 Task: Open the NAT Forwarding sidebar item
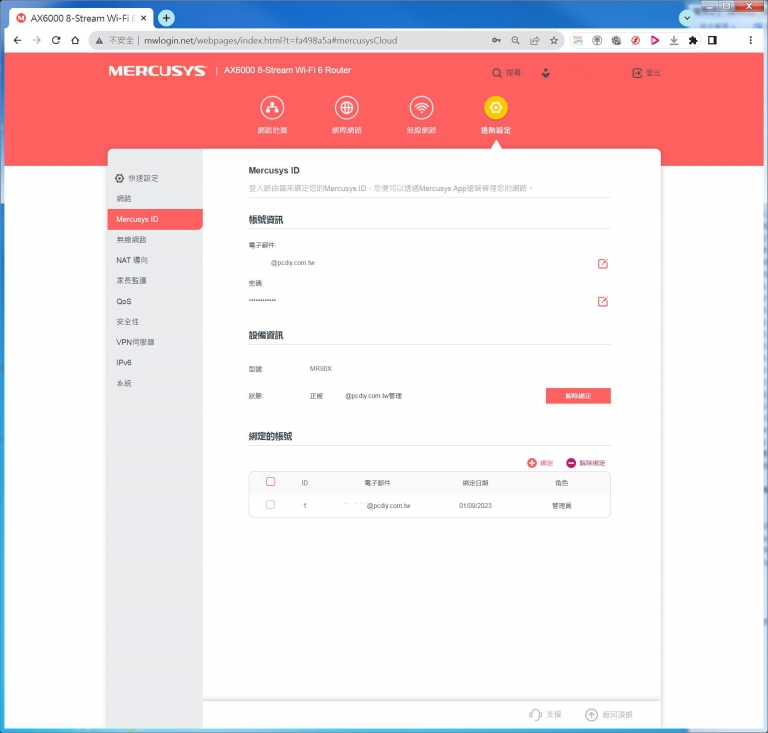tap(132, 260)
